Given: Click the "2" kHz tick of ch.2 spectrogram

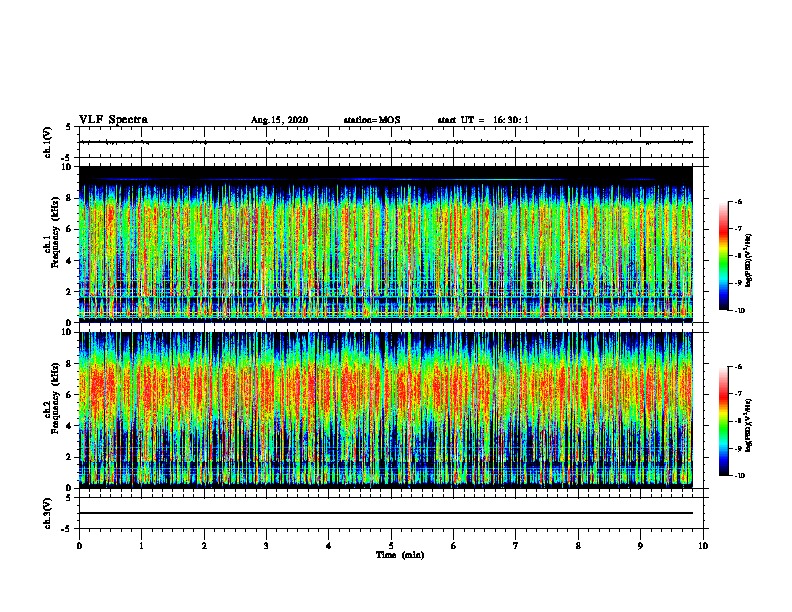Looking at the screenshot, I should pos(69,457).
